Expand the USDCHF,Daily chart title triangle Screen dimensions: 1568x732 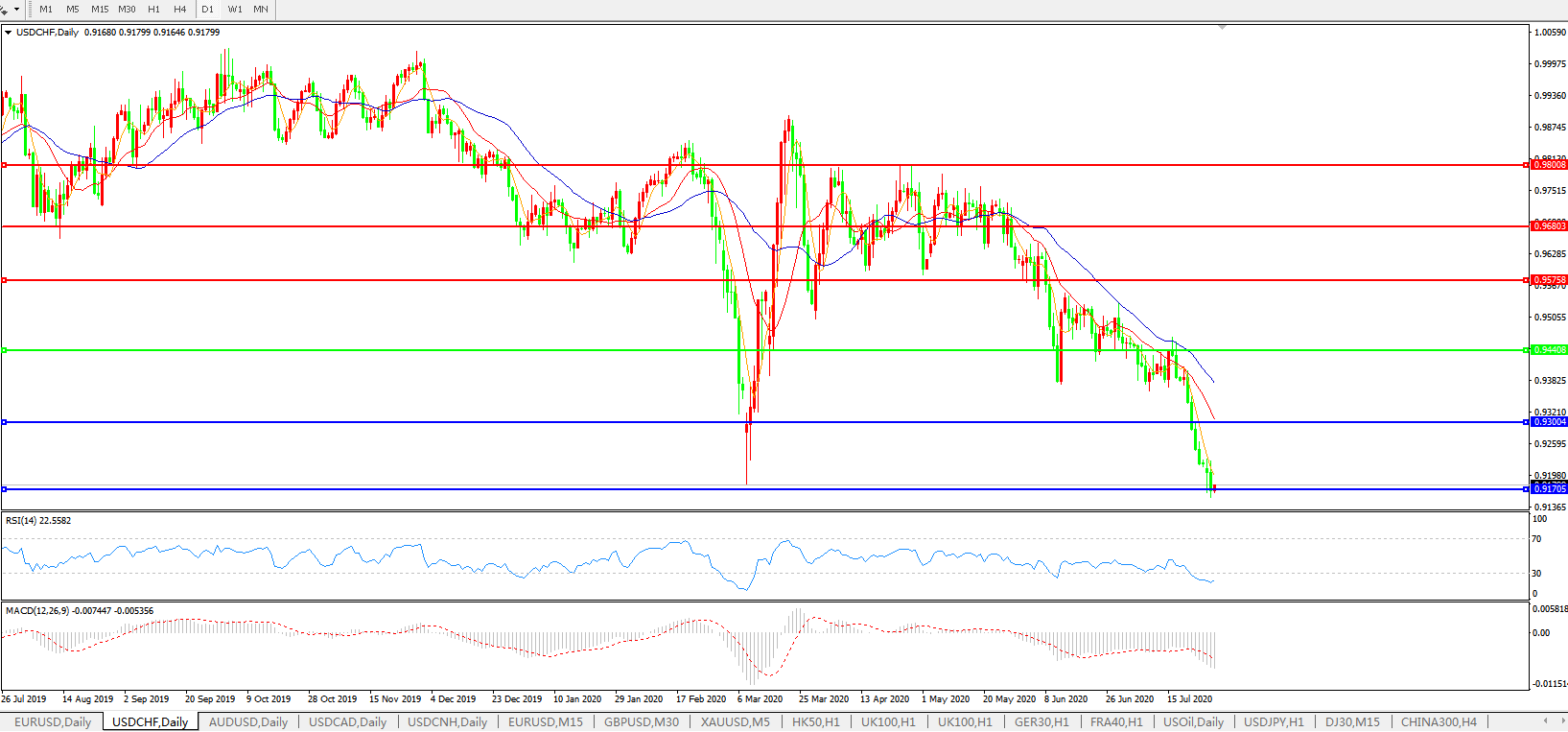pyautogui.click(x=9, y=33)
